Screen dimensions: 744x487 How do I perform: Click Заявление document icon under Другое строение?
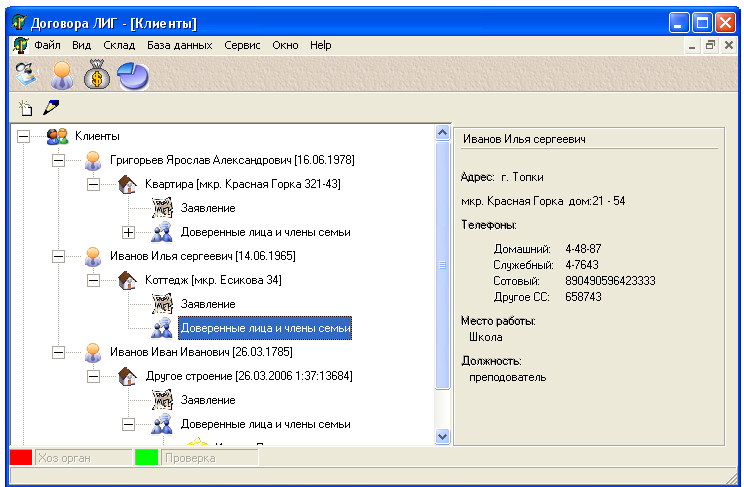click(162, 400)
